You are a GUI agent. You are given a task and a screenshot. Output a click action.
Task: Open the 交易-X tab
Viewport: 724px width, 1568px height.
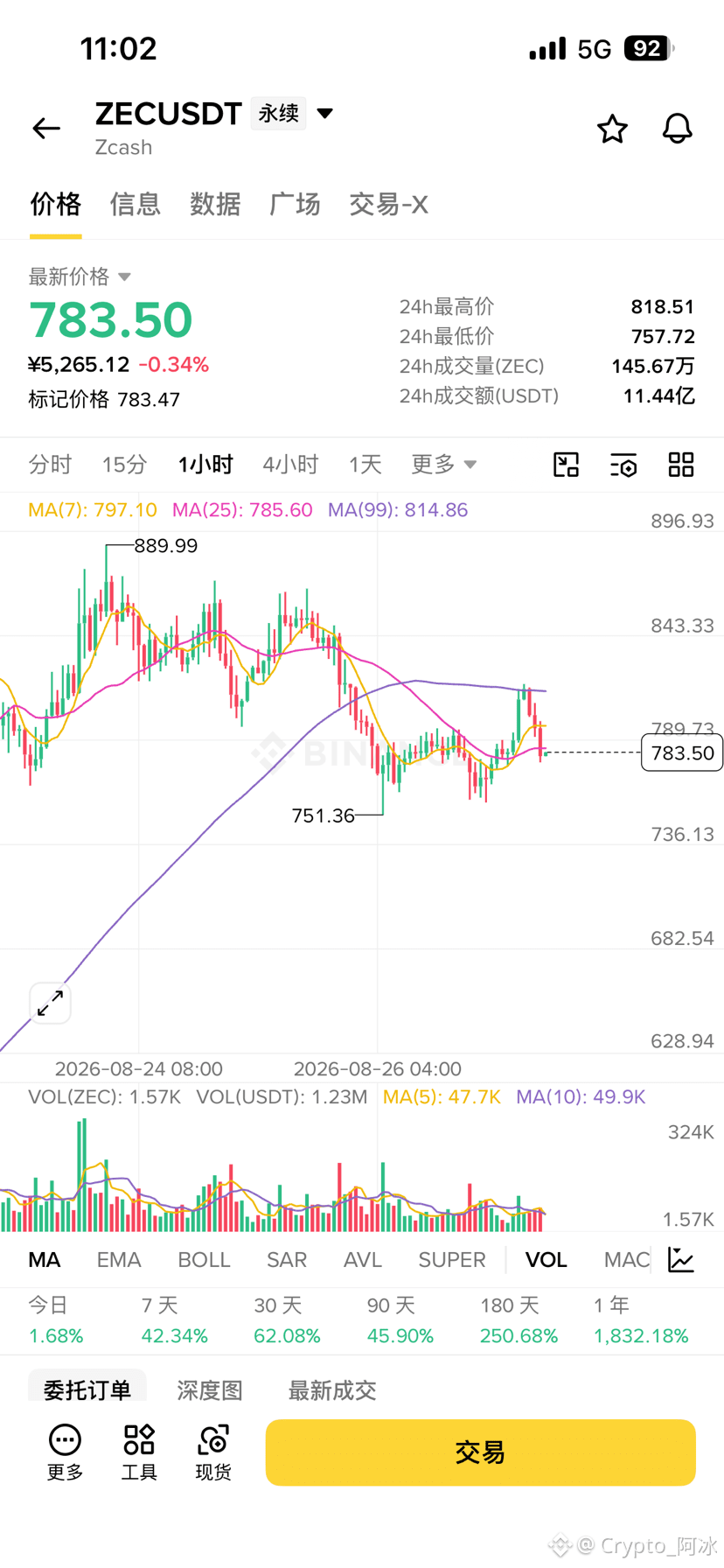[x=388, y=204]
